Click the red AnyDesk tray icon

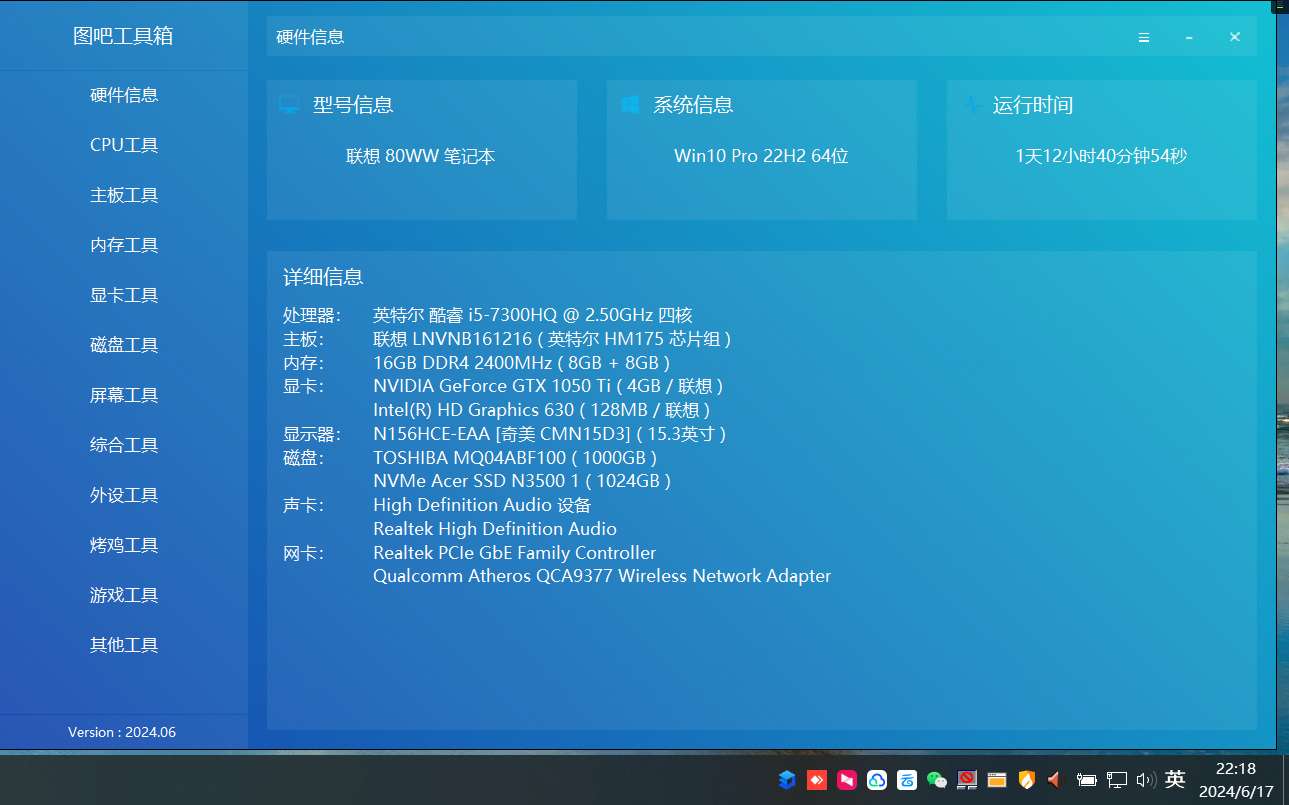click(817, 780)
